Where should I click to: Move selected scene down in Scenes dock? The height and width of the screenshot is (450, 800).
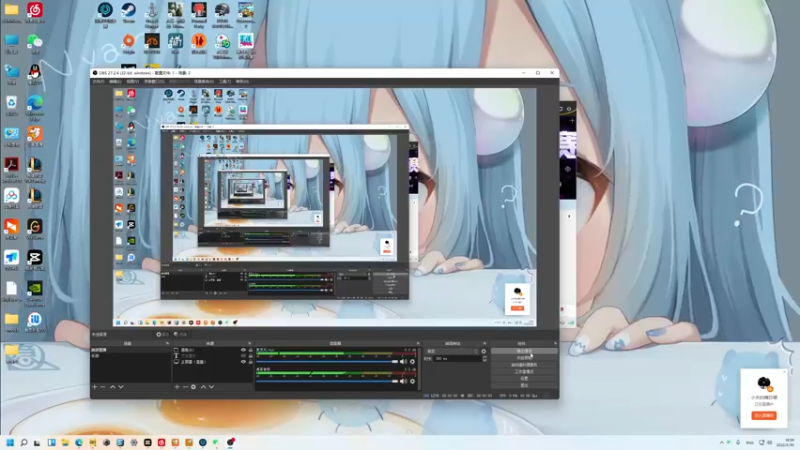121,387
